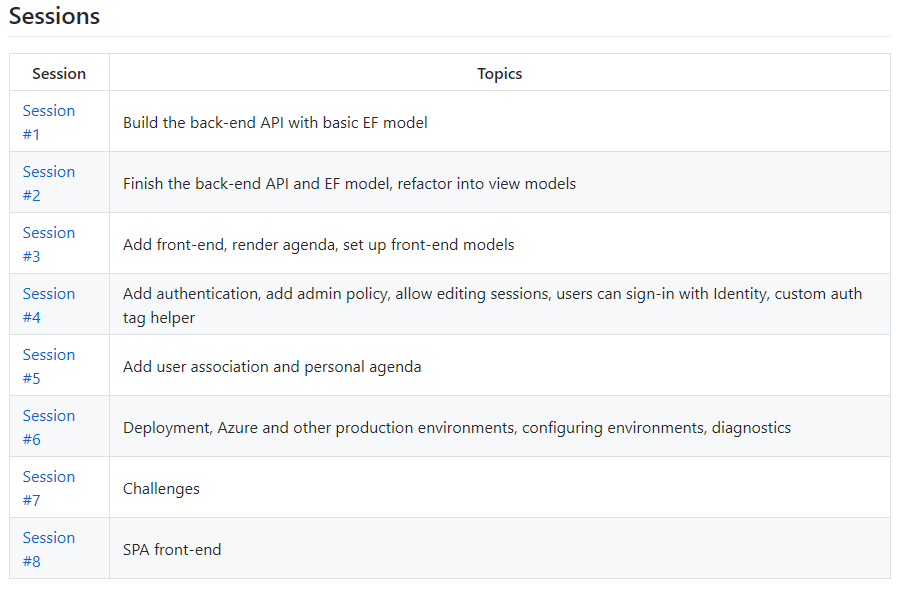Click the Topics column header

point(499,73)
